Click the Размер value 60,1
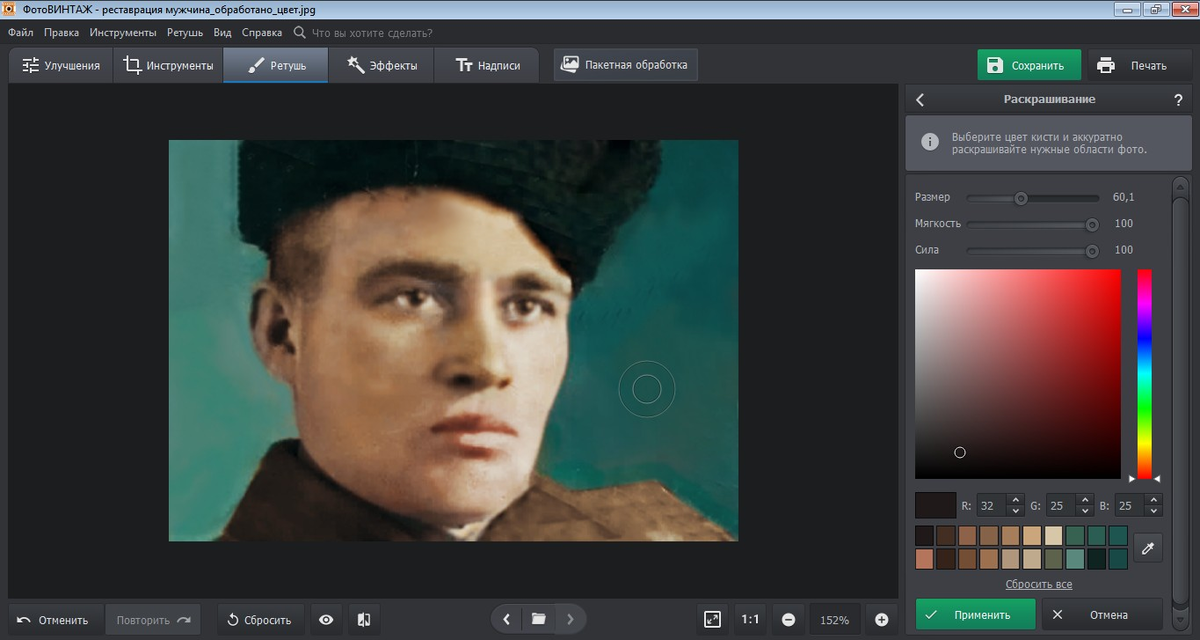This screenshot has height=640, width=1200. click(x=1123, y=198)
